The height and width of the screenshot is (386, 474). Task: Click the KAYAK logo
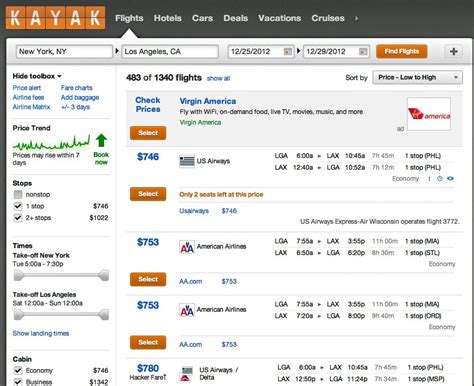click(x=55, y=18)
